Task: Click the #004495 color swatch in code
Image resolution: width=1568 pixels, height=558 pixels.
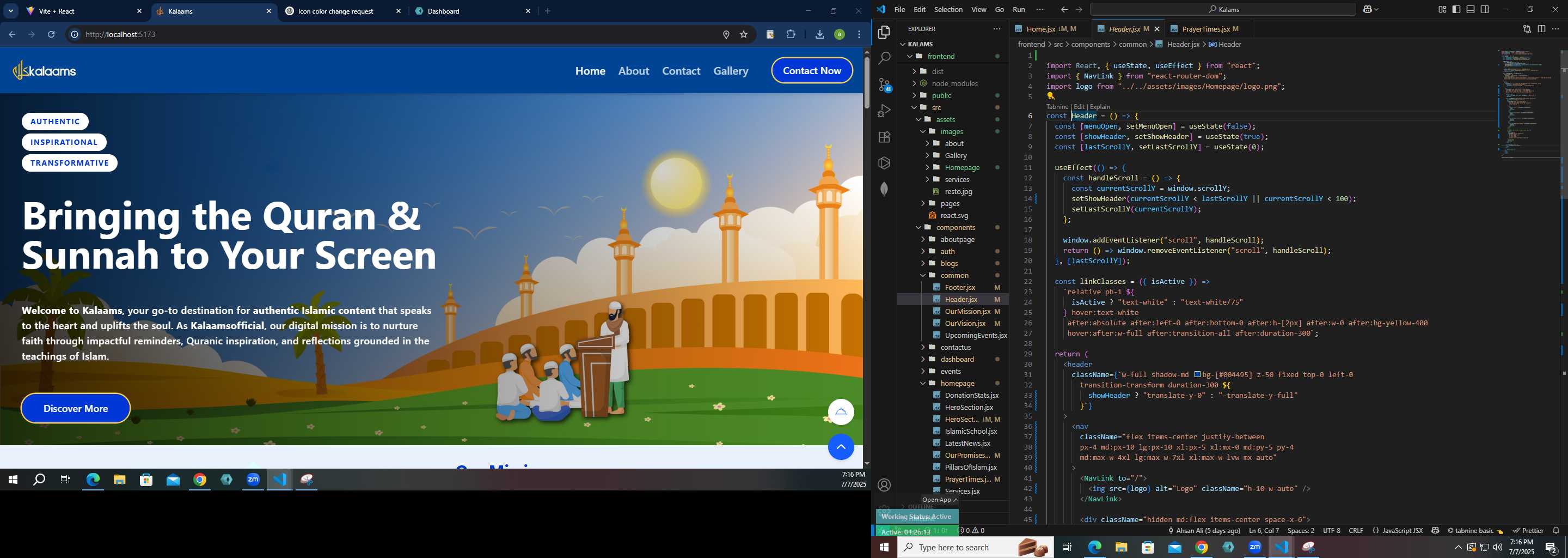Action: pyautogui.click(x=1197, y=375)
